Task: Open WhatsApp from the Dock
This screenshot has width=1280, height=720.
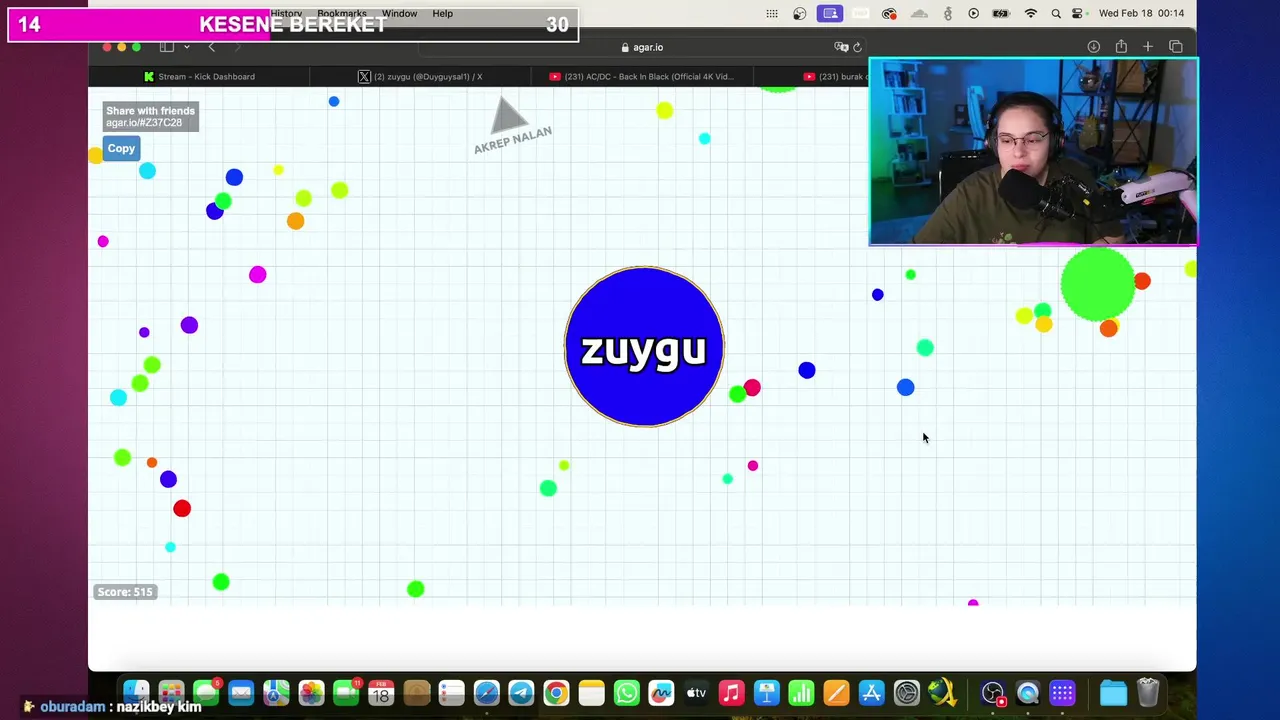Action: (626, 692)
